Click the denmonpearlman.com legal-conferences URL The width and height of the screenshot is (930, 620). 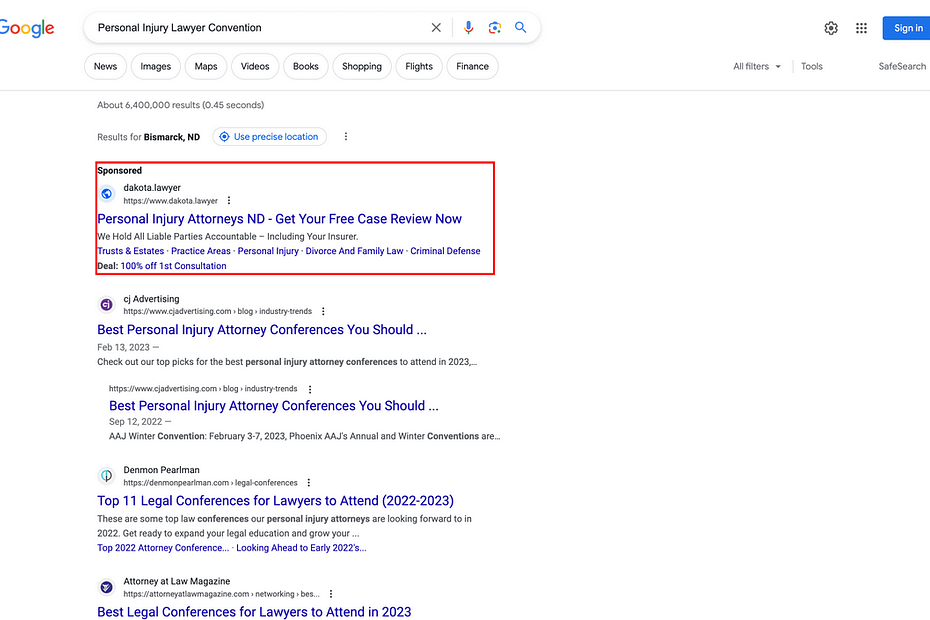211,482
